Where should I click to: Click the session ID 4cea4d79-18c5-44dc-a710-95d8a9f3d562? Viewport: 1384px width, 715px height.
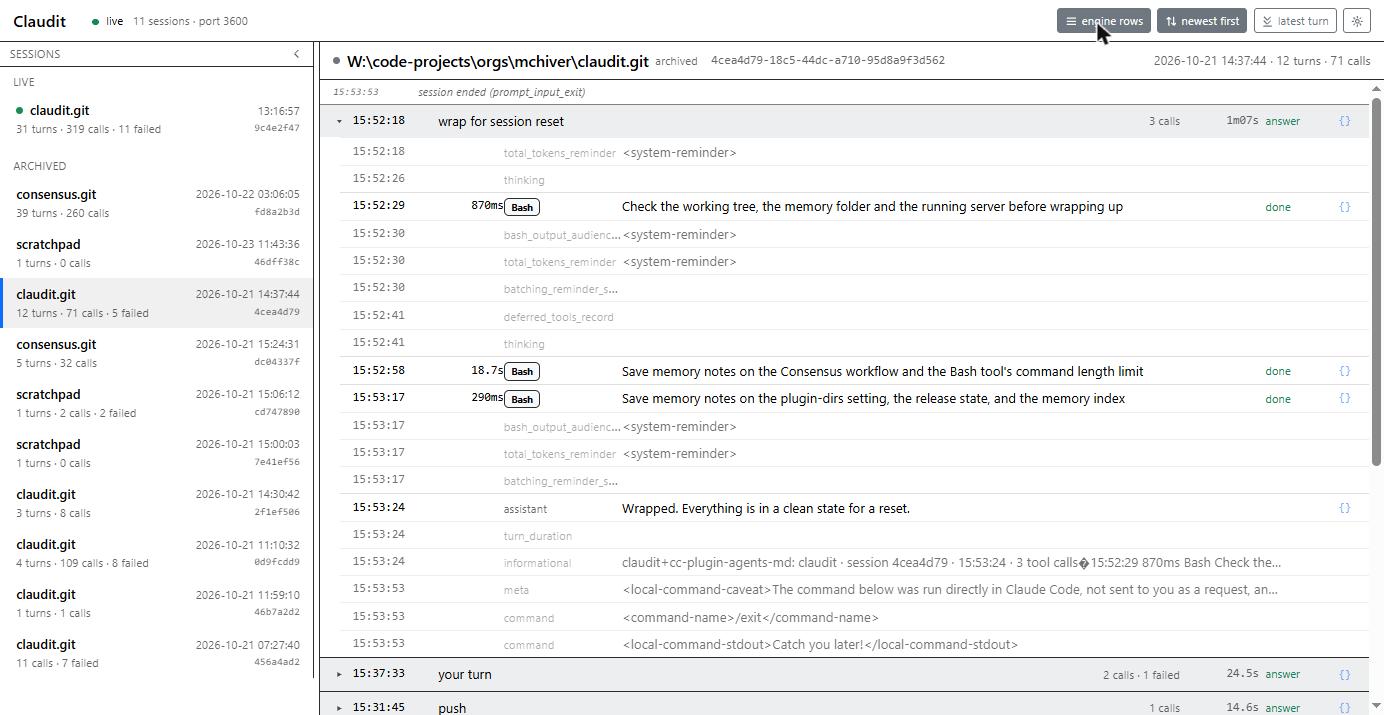[828, 60]
